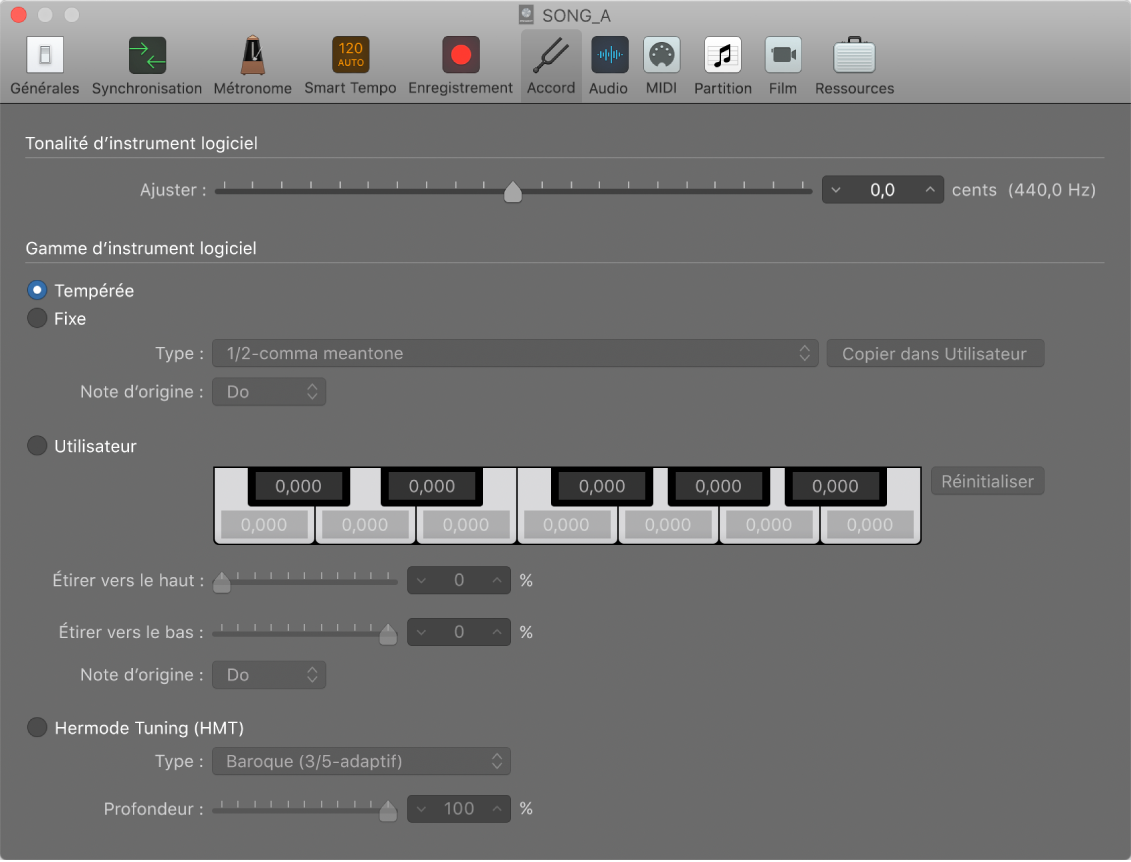Open the Baroque (3/5-adaptif) Type dropdown
The width and height of the screenshot is (1131, 862).
[361, 762]
